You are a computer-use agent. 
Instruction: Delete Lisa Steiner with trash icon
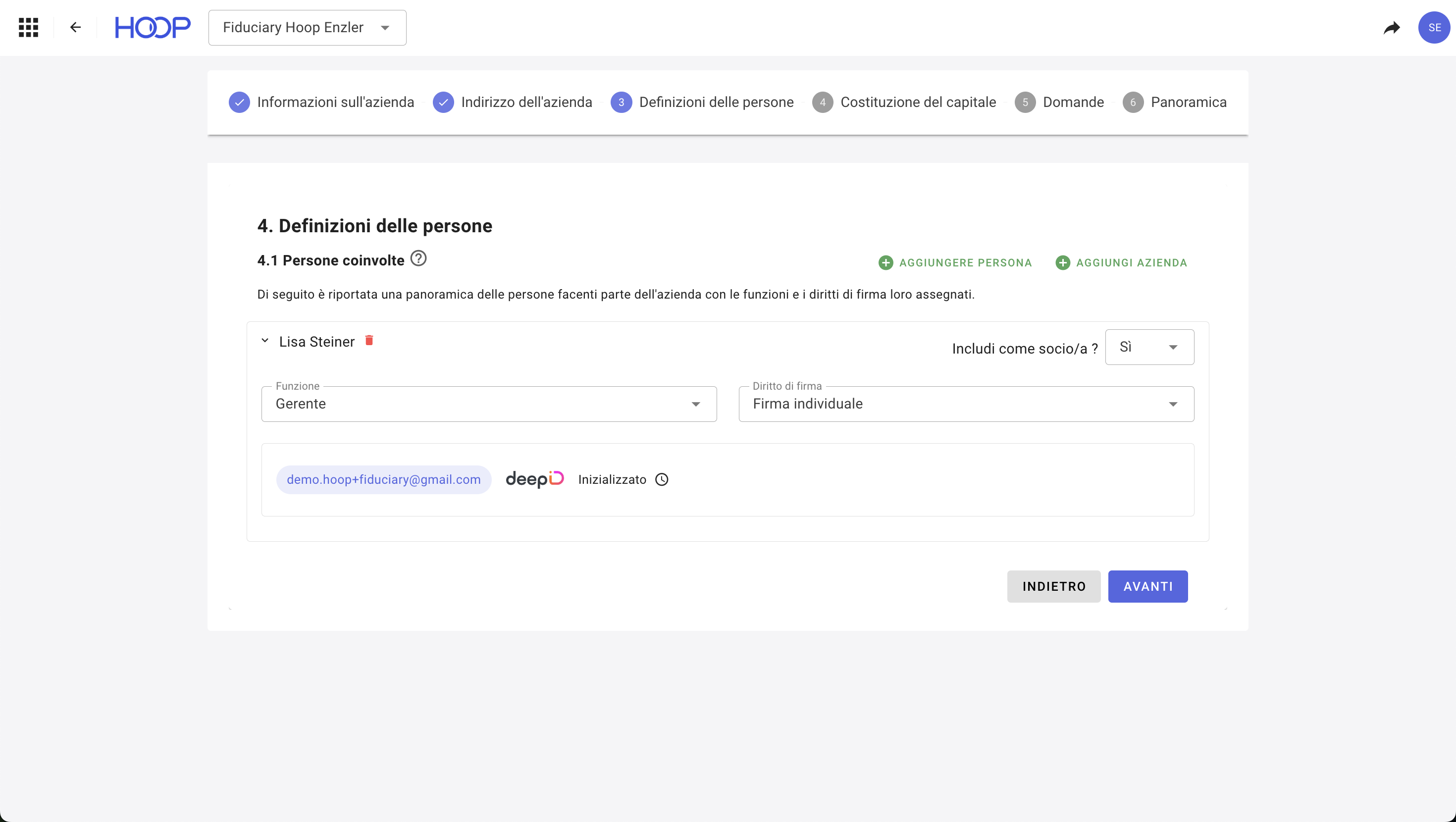tap(369, 340)
